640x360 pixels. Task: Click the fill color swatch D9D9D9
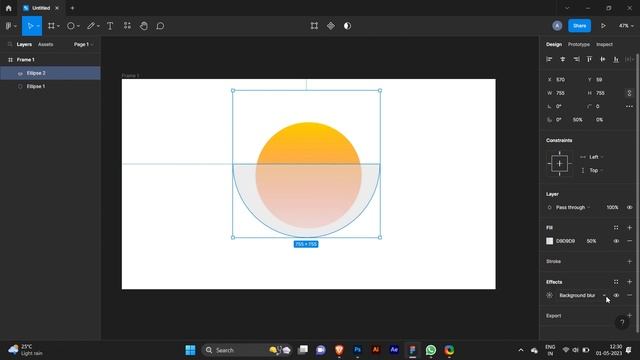pyautogui.click(x=549, y=241)
